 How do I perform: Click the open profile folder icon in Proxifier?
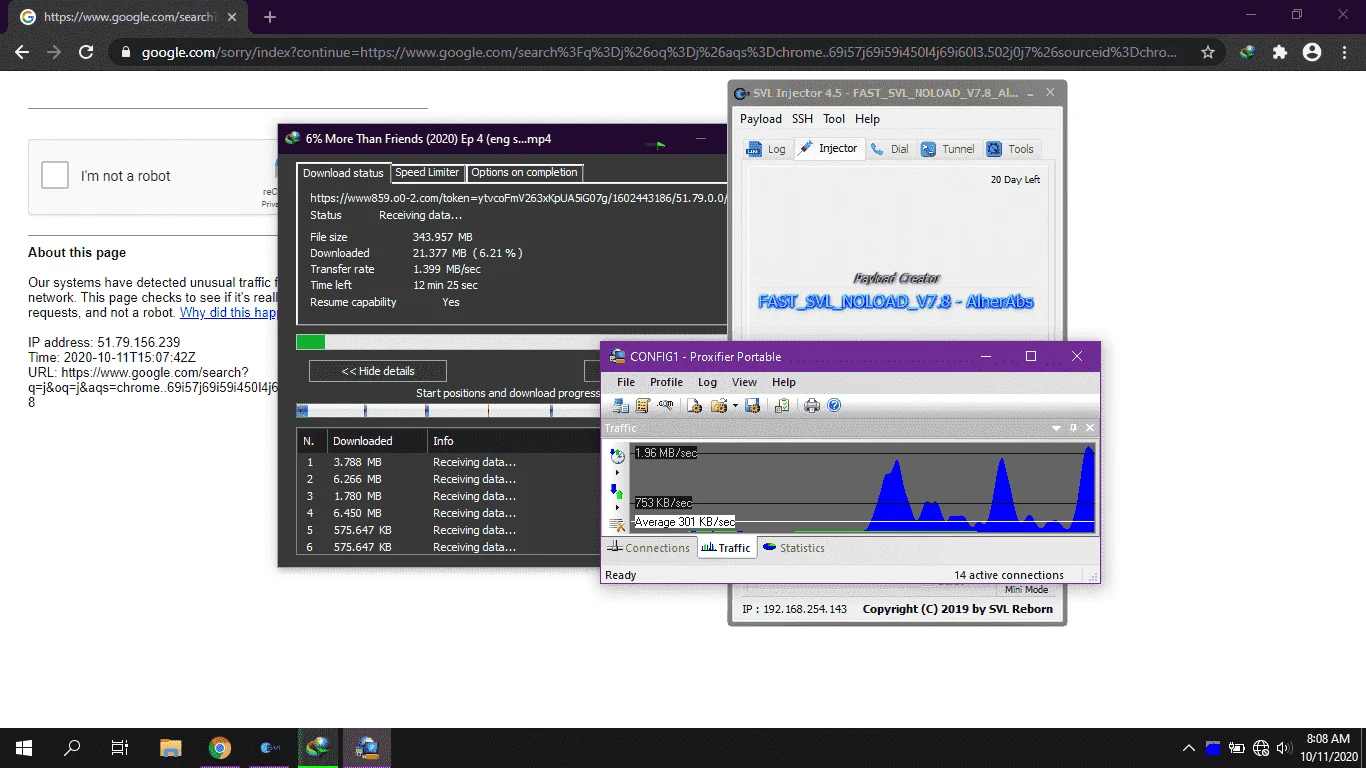[x=718, y=405]
